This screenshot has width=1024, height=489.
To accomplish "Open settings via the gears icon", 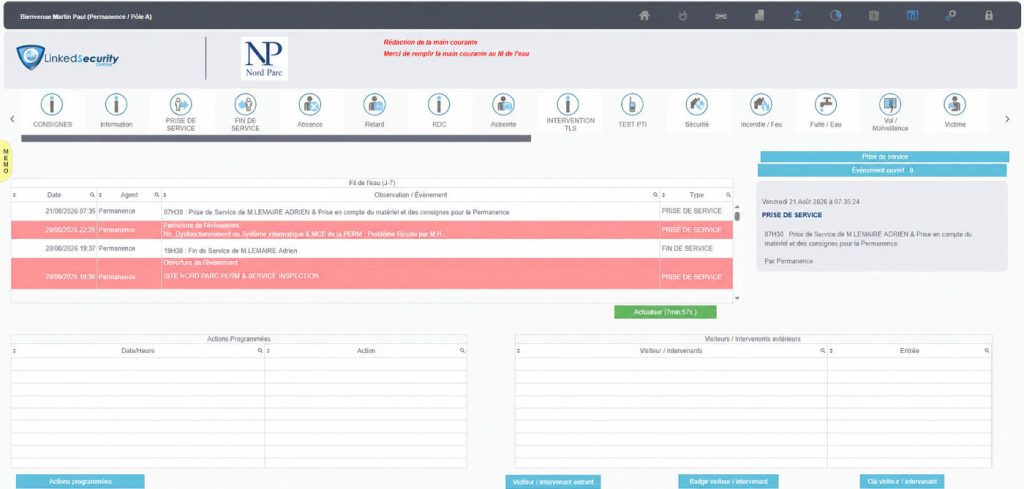I will point(951,16).
